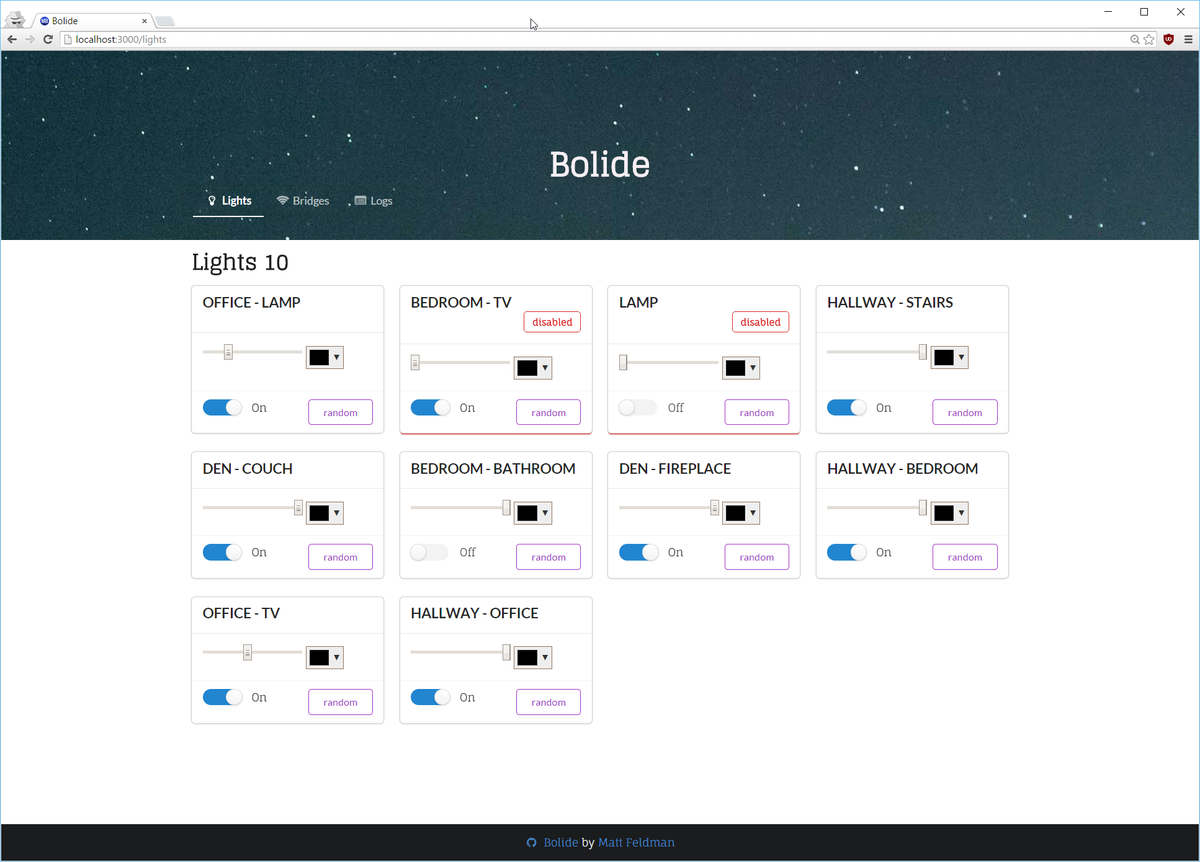
Task: Click the lightbulb icon on Lights tab
Action: pos(212,201)
